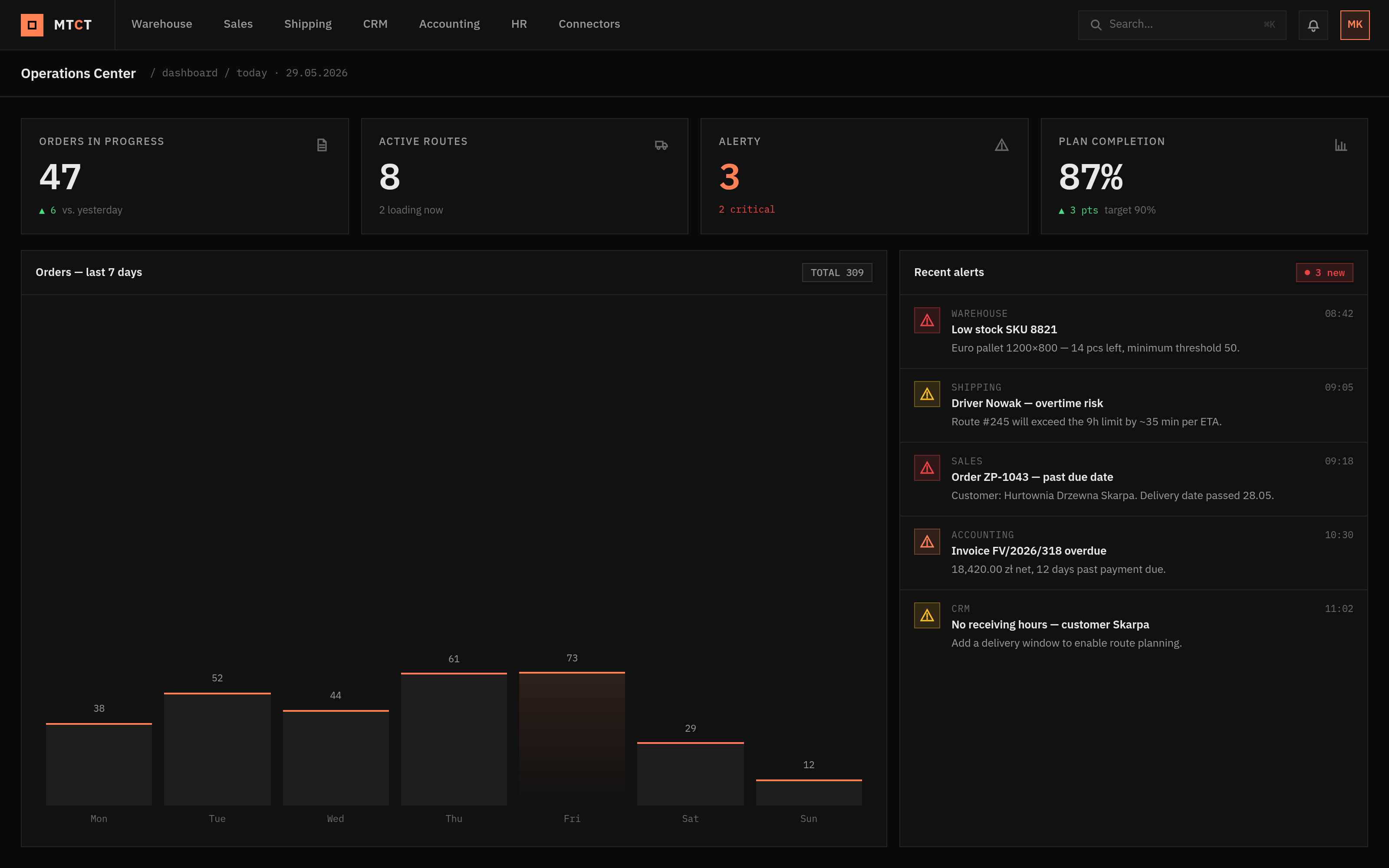Click the TOTAL 309 badge

837,273
